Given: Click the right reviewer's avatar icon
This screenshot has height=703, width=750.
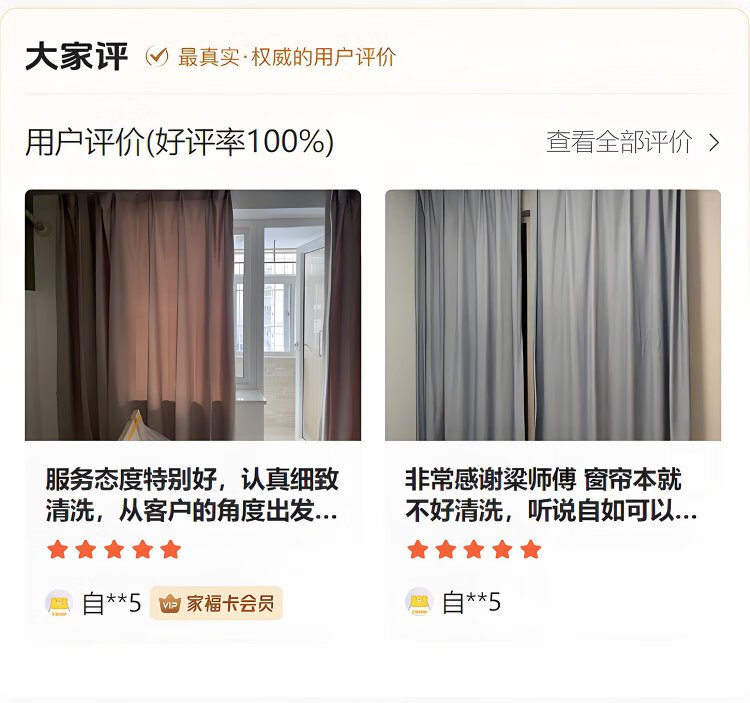Looking at the screenshot, I should coord(419,602).
